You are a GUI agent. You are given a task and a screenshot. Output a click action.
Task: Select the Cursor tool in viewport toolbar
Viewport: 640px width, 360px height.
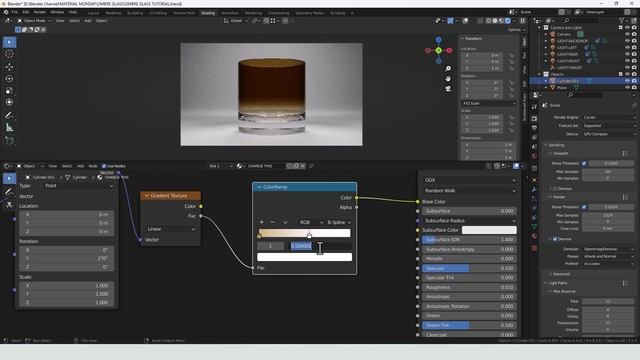tap(9, 54)
